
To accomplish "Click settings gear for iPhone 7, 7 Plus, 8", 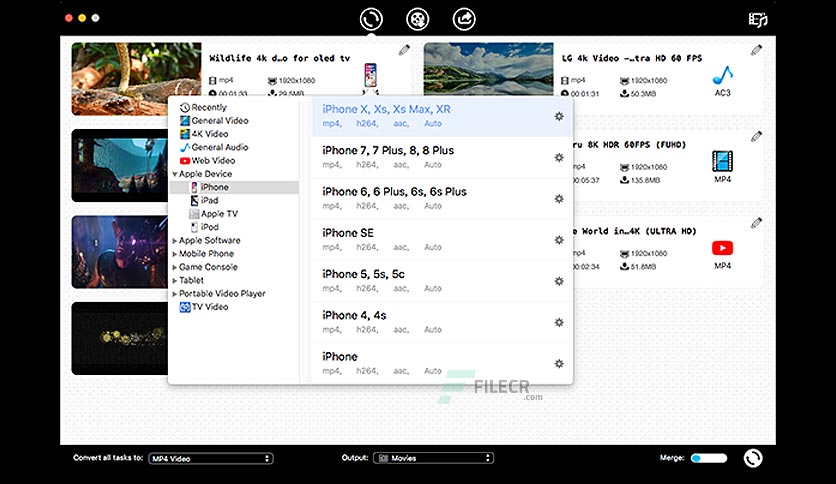I will [x=559, y=157].
